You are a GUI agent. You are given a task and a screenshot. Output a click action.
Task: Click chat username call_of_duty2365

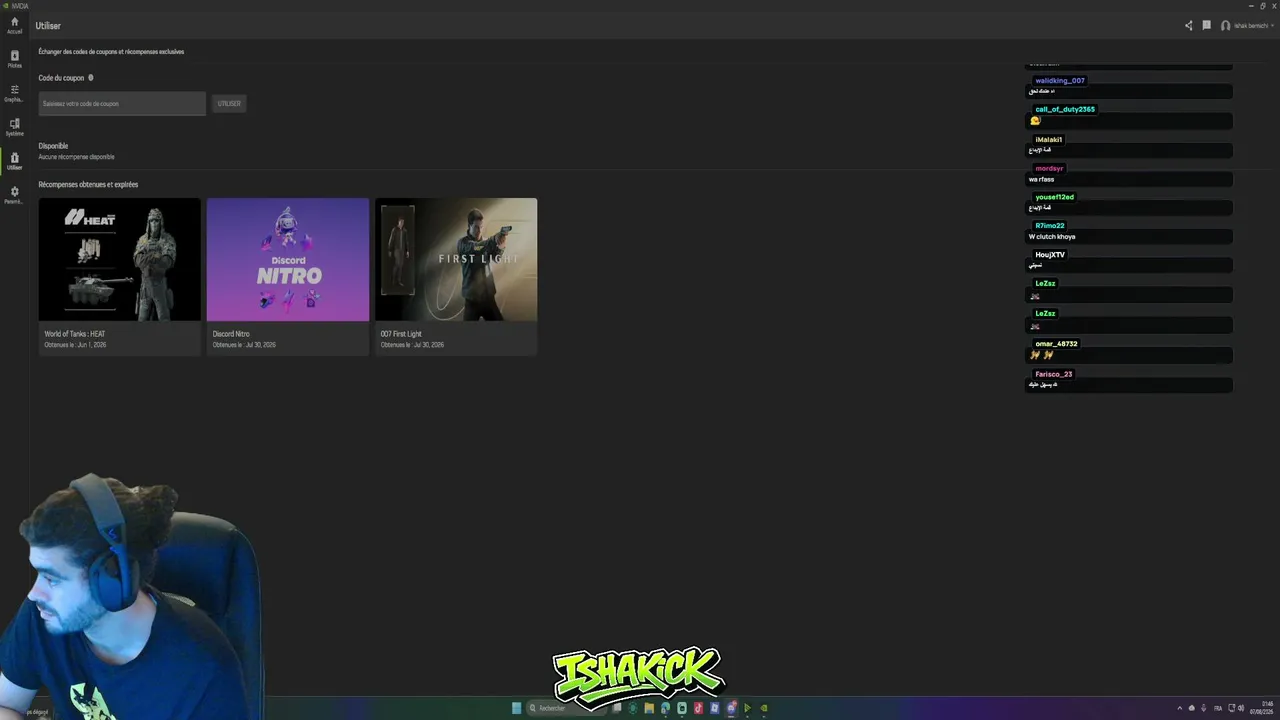tap(1065, 110)
